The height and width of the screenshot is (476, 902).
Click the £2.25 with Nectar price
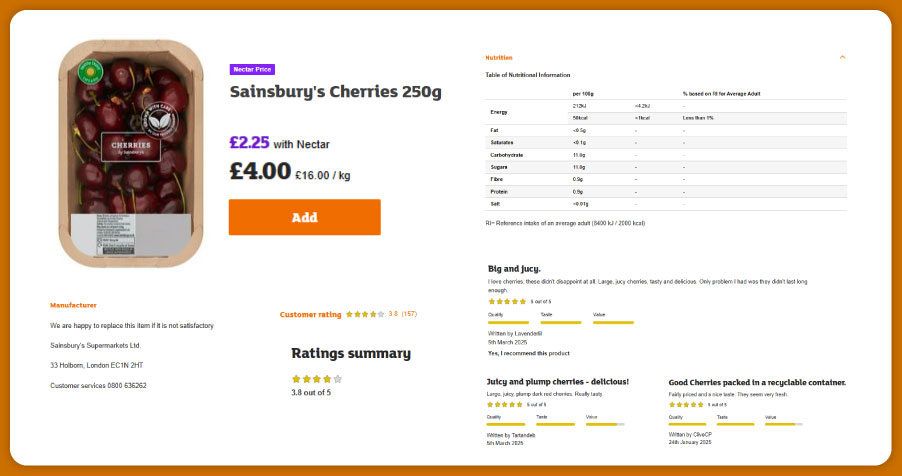pyautogui.click(x=271, y=142)
